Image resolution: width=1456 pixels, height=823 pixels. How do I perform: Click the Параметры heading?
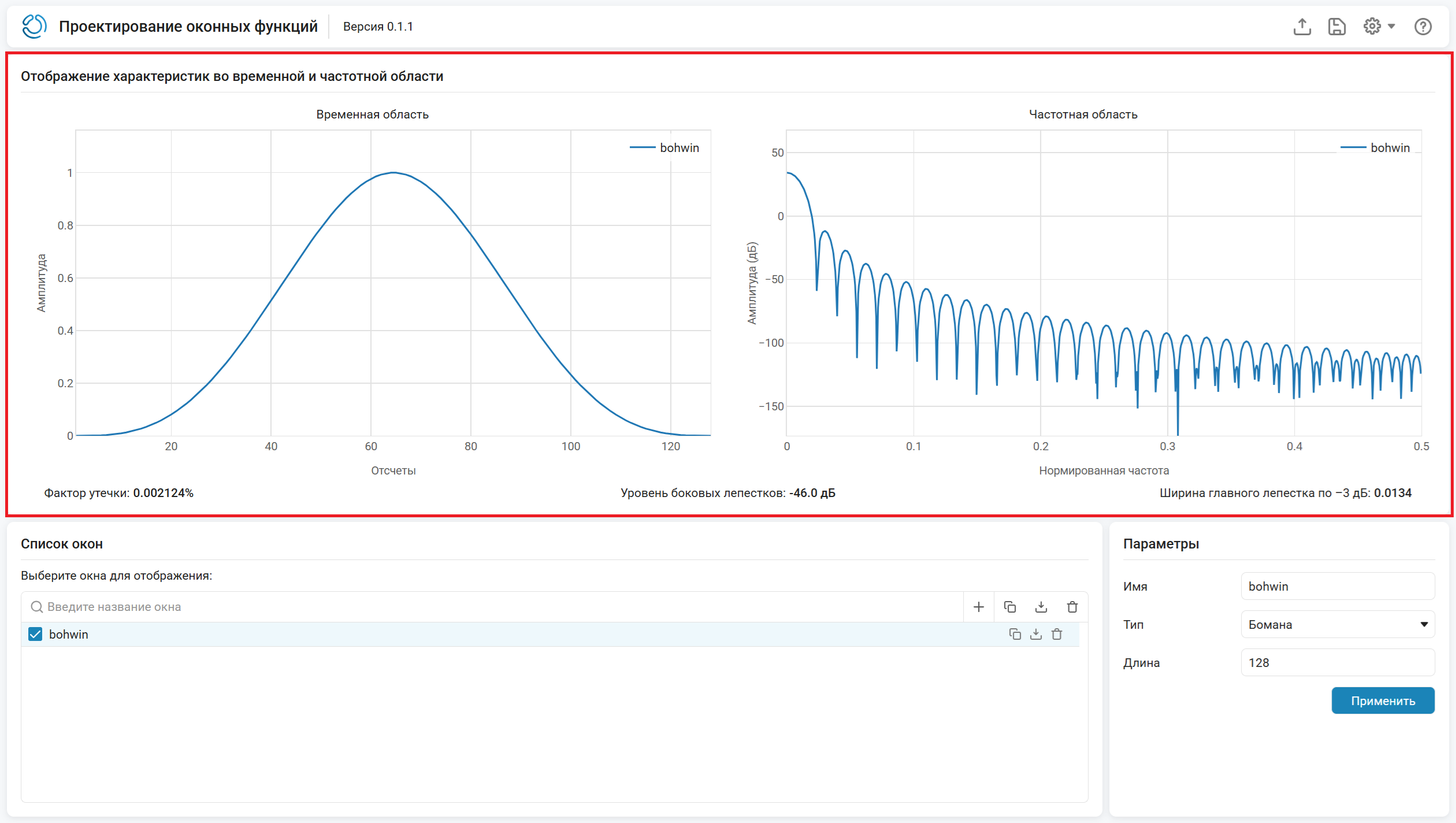click(1161, 544)
